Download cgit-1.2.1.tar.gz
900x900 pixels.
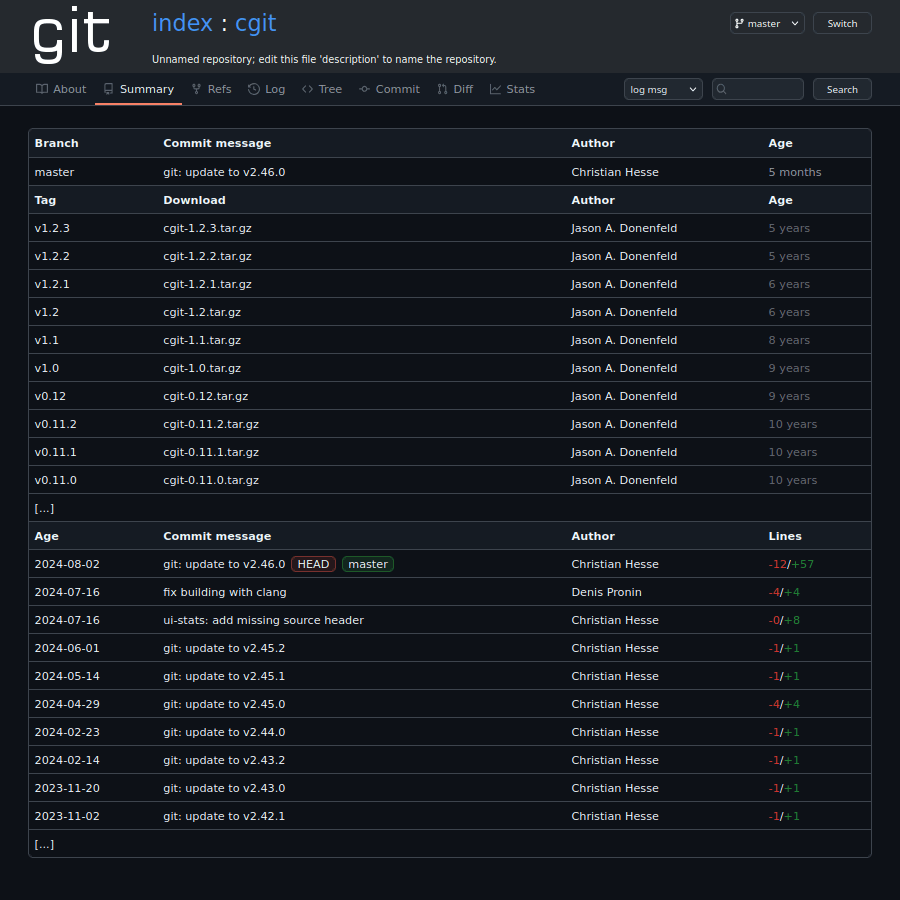click(207, 284)
